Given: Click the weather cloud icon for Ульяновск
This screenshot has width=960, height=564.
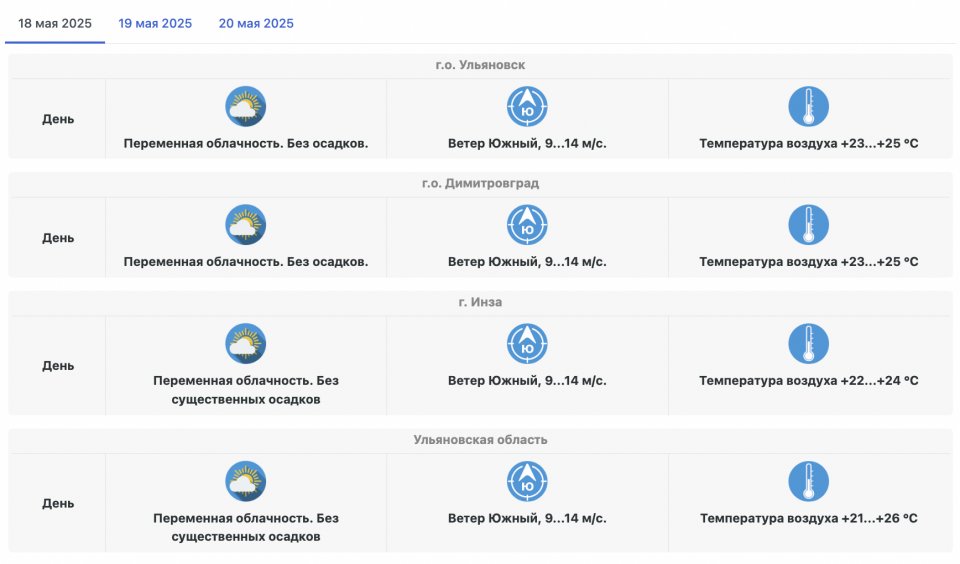Looking at the screenshot, I should click(x=246, y=107).
